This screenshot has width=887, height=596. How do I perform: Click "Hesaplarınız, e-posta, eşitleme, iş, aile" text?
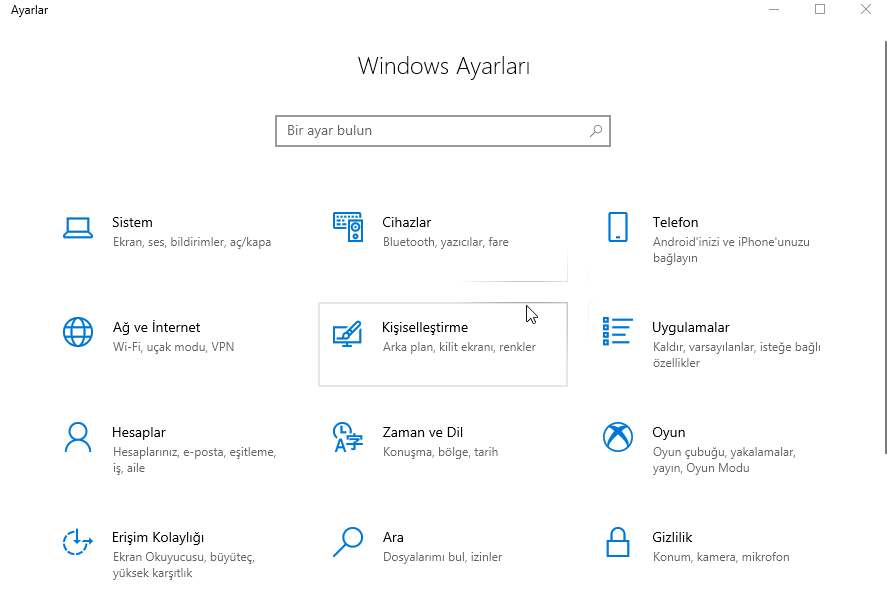point(194,460)
